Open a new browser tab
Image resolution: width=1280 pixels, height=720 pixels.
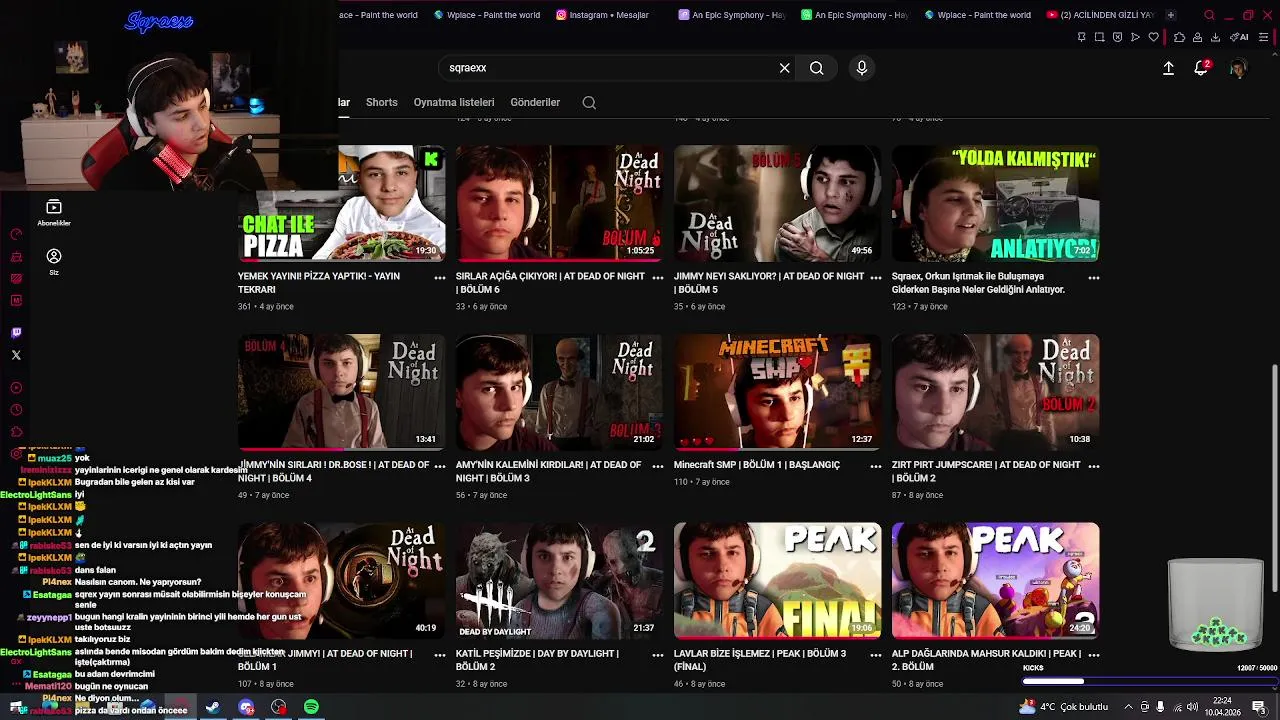[x=1171, y=15]
